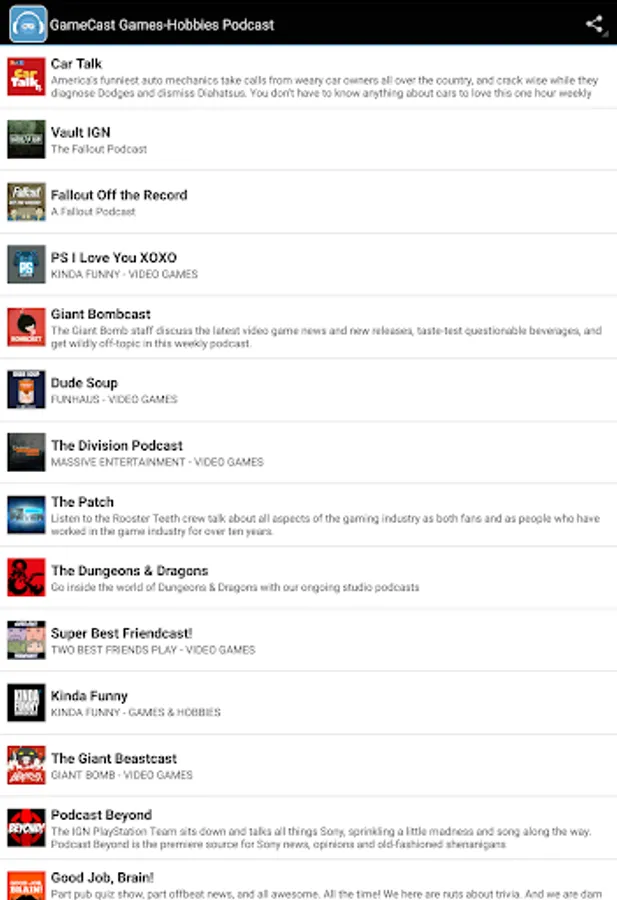Open the Car Talk description text

point(324,87)
